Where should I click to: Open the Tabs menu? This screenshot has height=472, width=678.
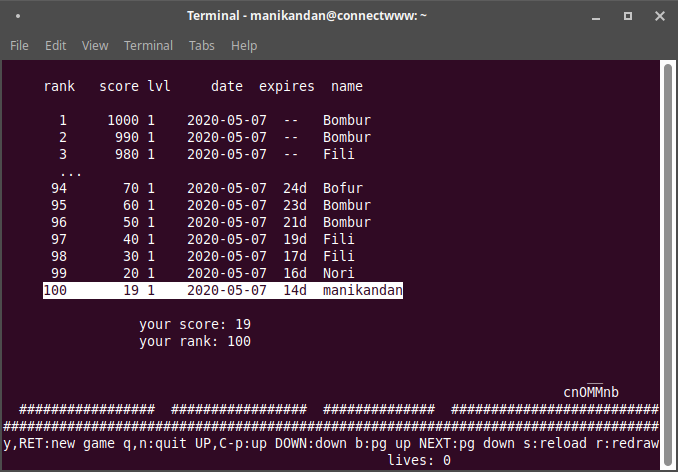coord(201,45)
